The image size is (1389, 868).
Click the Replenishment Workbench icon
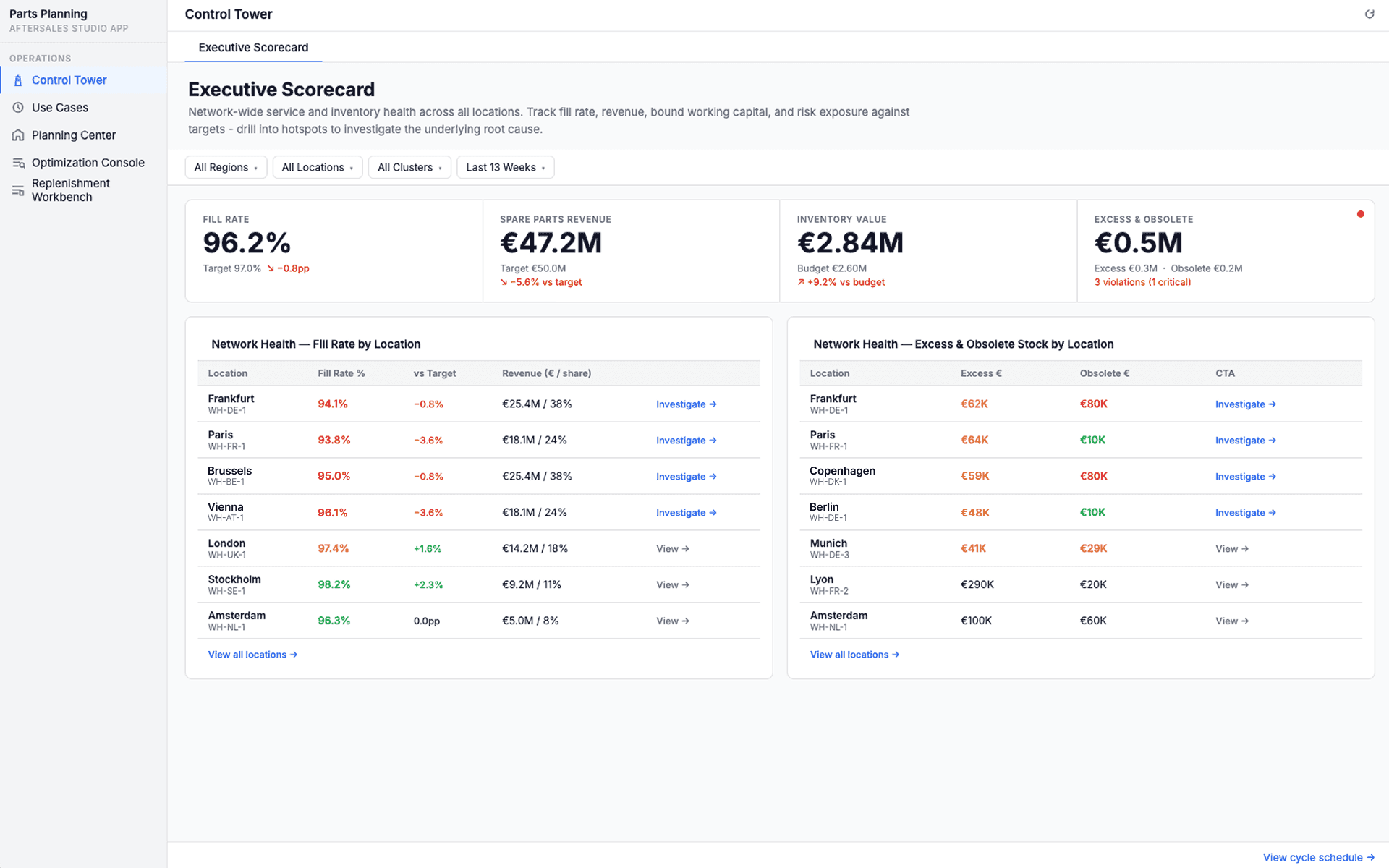pyautogui.click(x=18, y=190)
